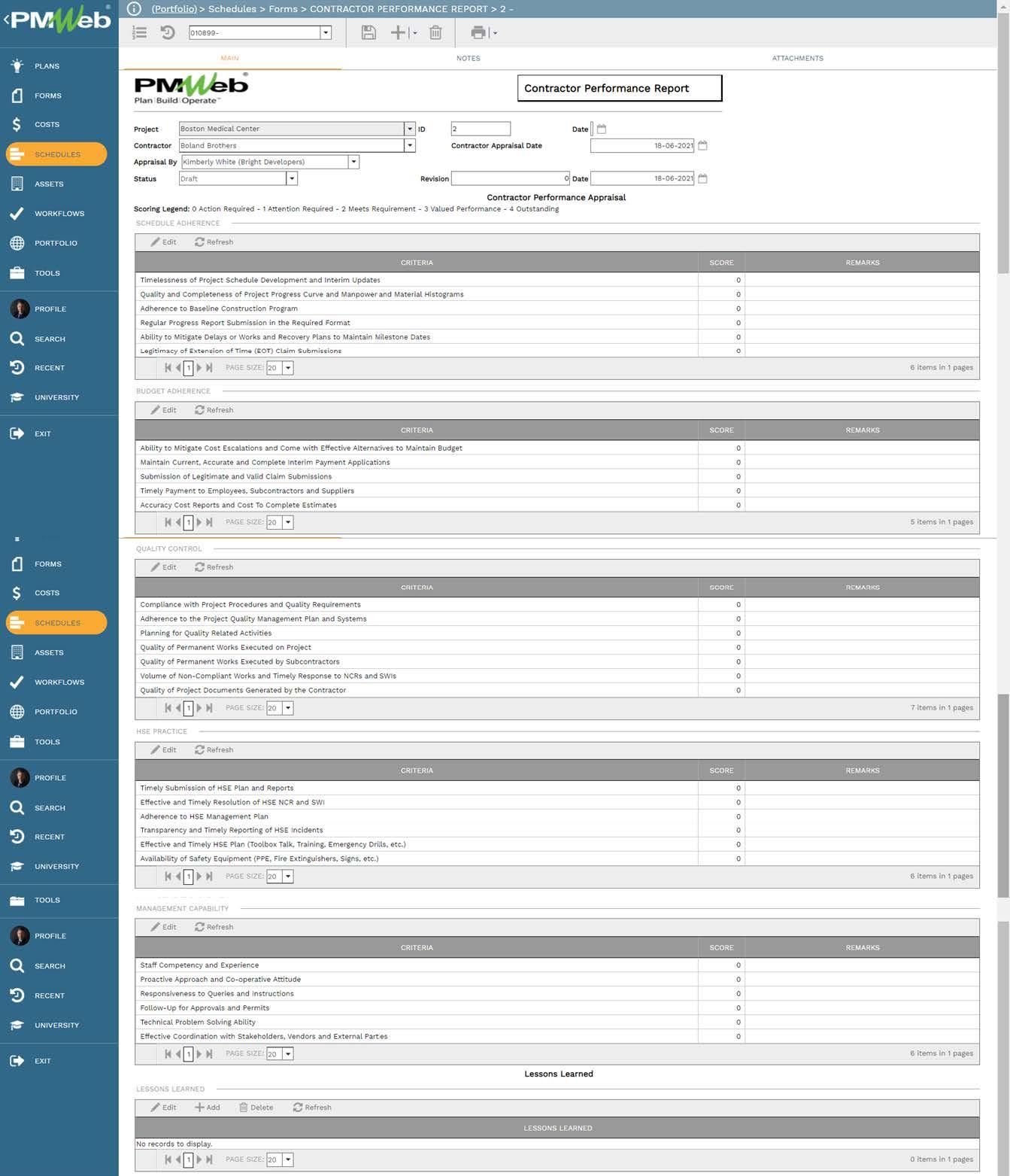Go to next page in Lessons Learned pager
The width and height of the screenshot is (1010, 1176).
click(199, 1159)
